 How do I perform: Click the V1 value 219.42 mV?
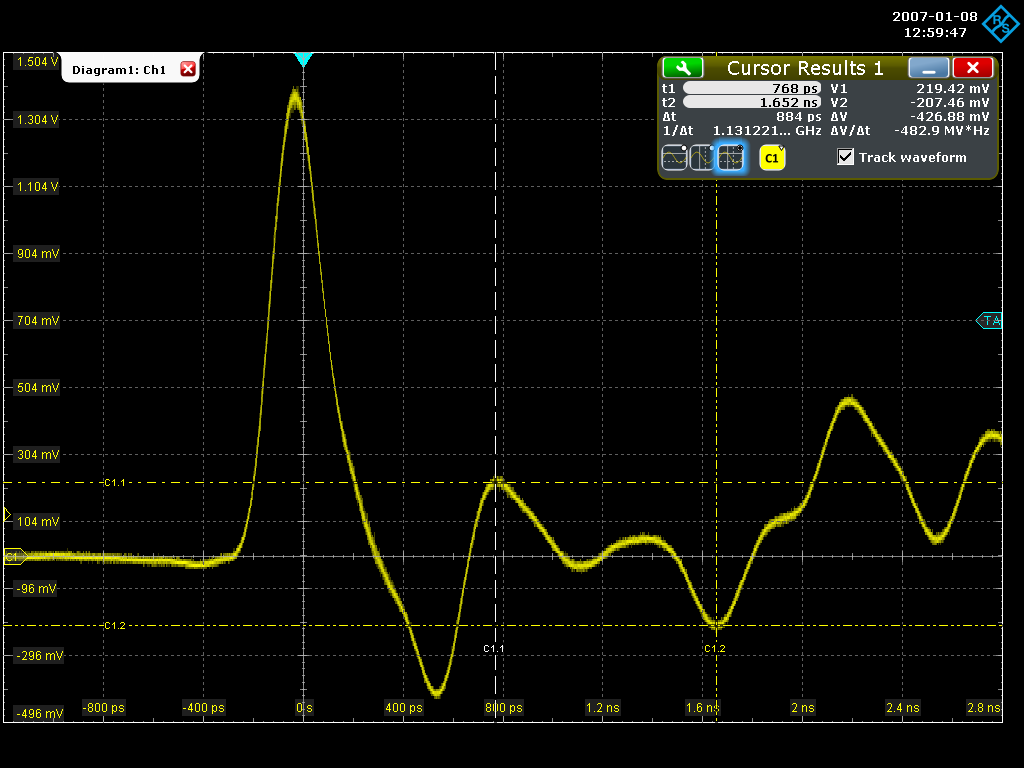(952, 88)
